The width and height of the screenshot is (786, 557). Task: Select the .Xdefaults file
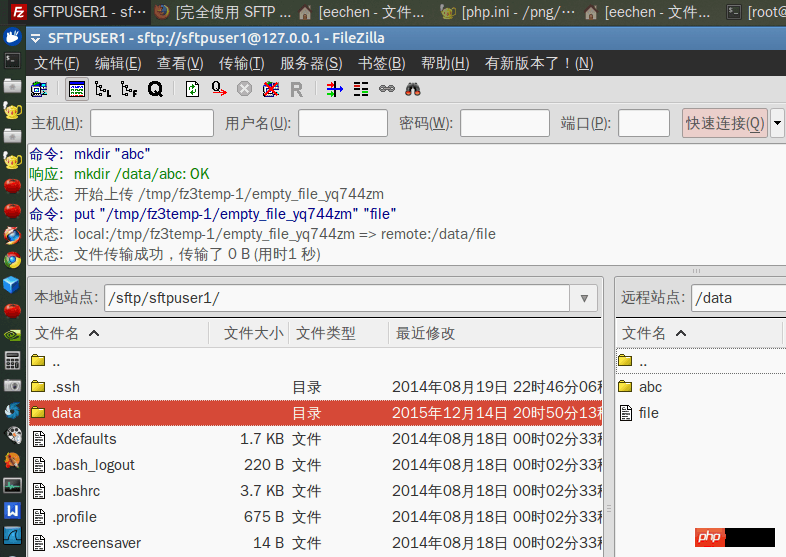click(x=316, y=439)
